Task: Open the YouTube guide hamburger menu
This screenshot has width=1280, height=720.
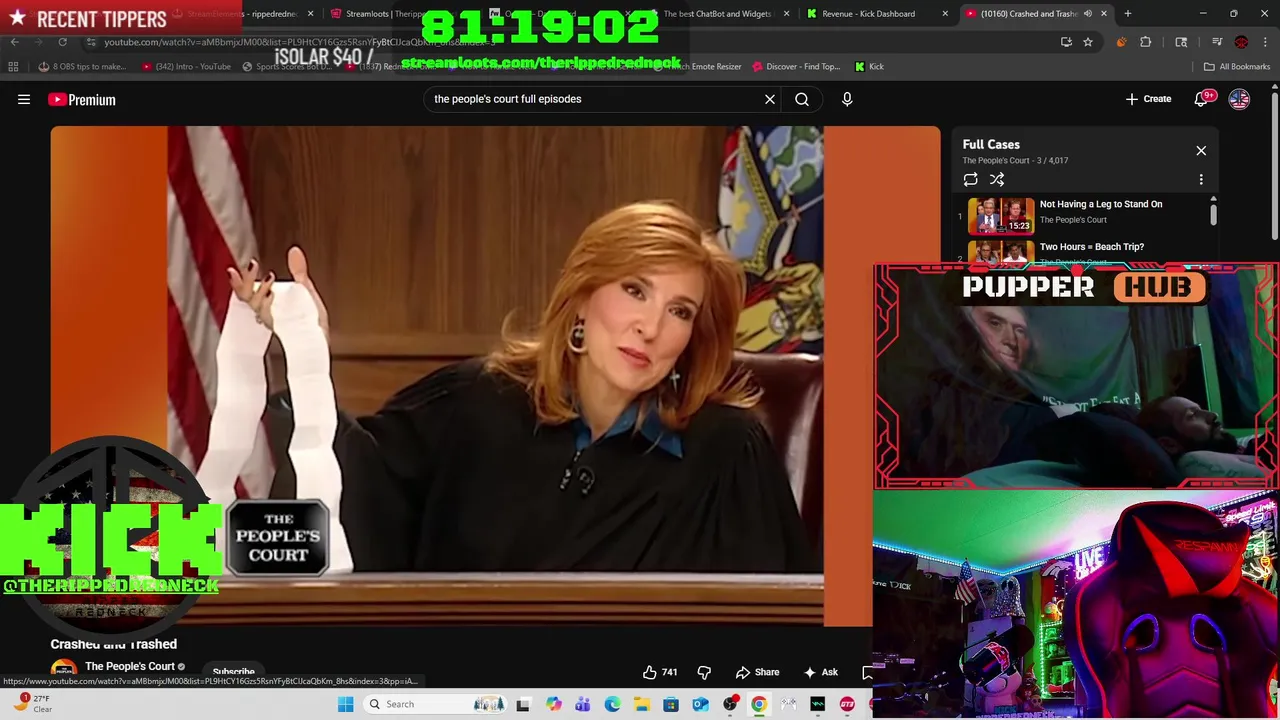Action: (24, 99)
